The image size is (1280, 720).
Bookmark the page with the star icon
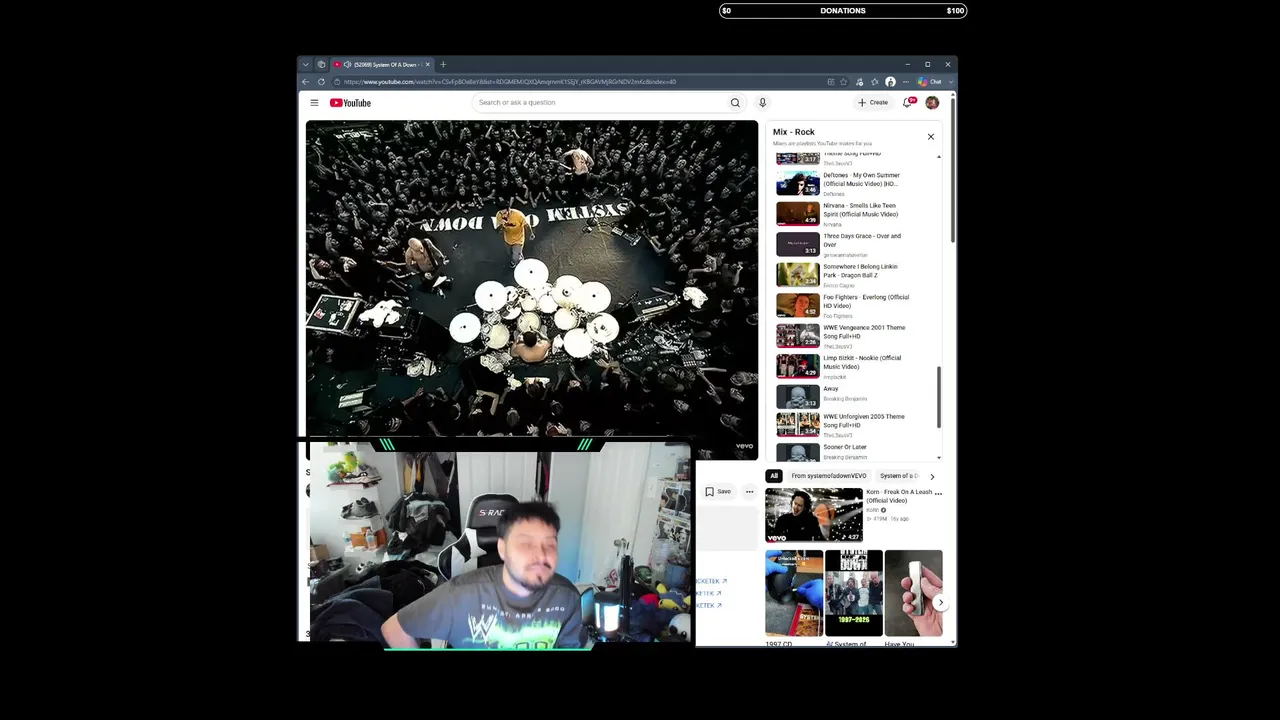[x=844, y=82]
